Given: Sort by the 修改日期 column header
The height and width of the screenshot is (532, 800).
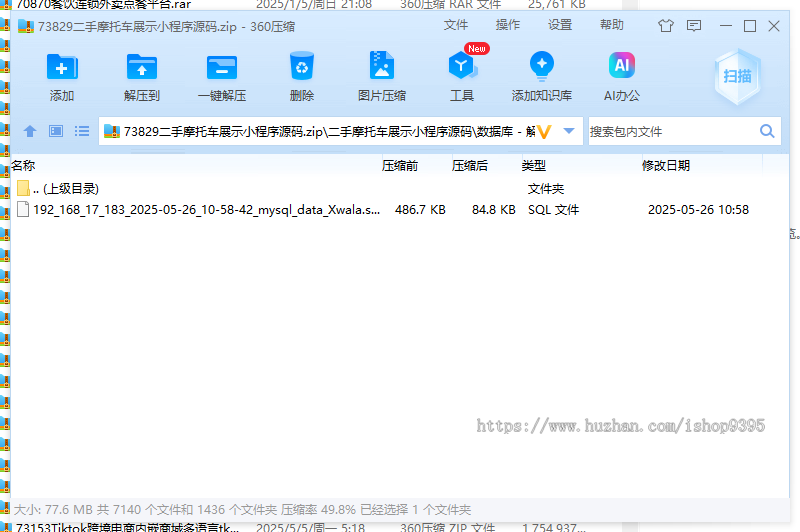Looking at the screenshot, I should 666,166.
